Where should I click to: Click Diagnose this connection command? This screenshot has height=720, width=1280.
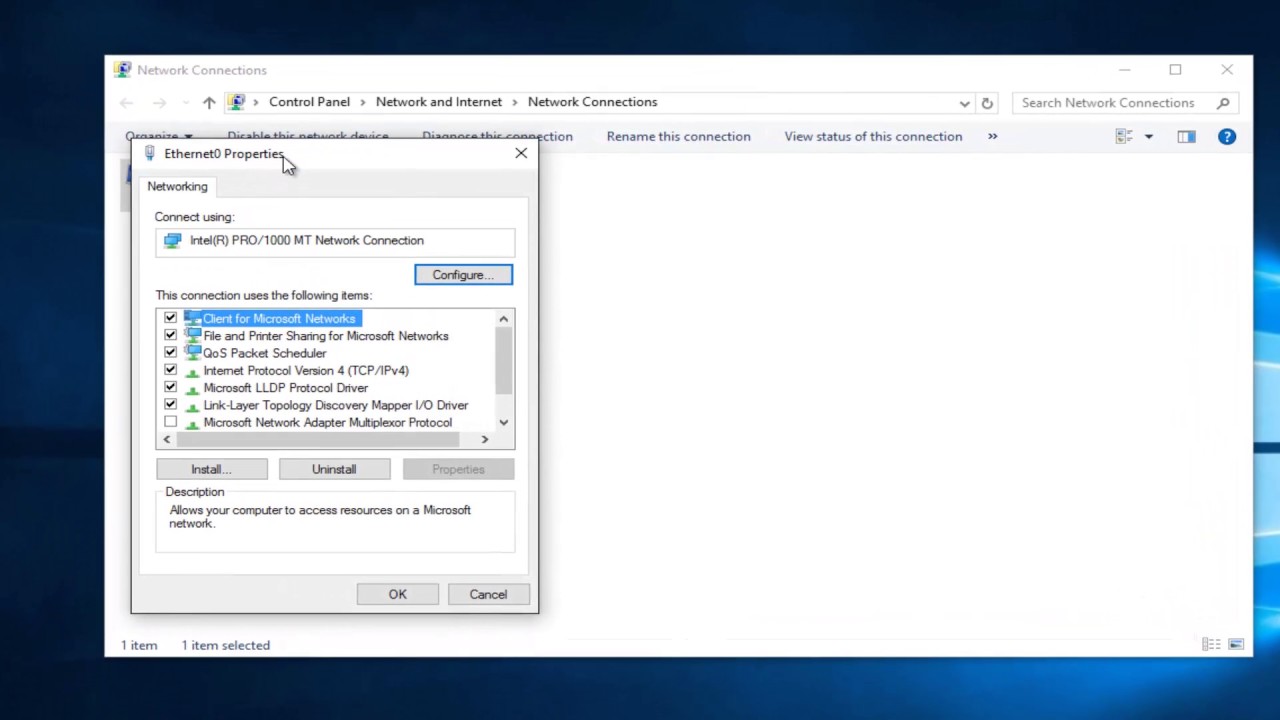[497, 136]
